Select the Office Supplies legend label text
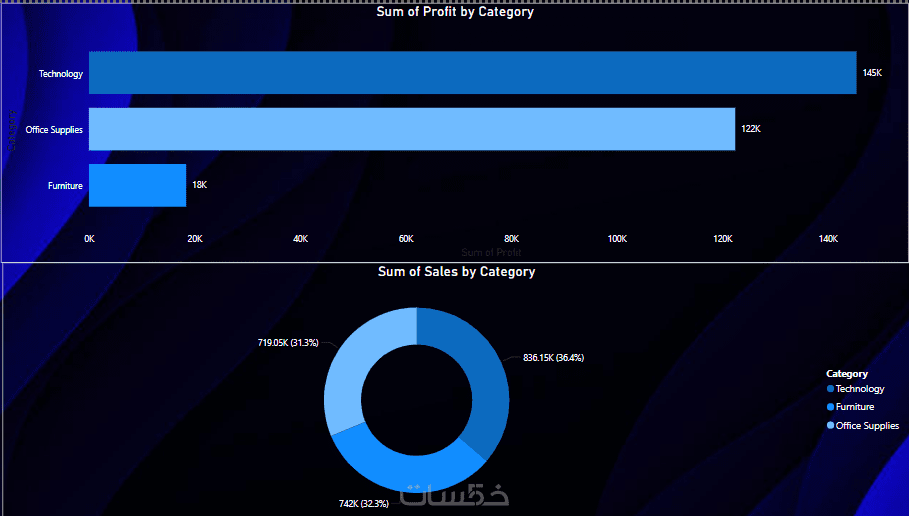Screen dimensions: 909x516 tap(867, 426)
